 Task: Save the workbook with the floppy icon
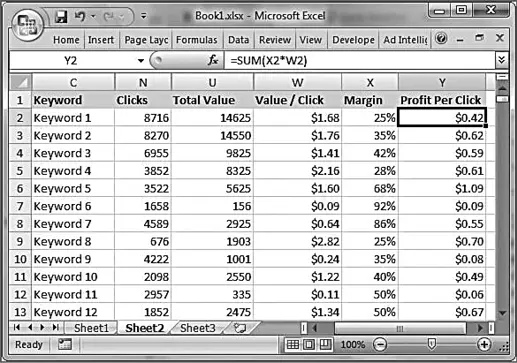pyautogui.click(x=61, y=16)
